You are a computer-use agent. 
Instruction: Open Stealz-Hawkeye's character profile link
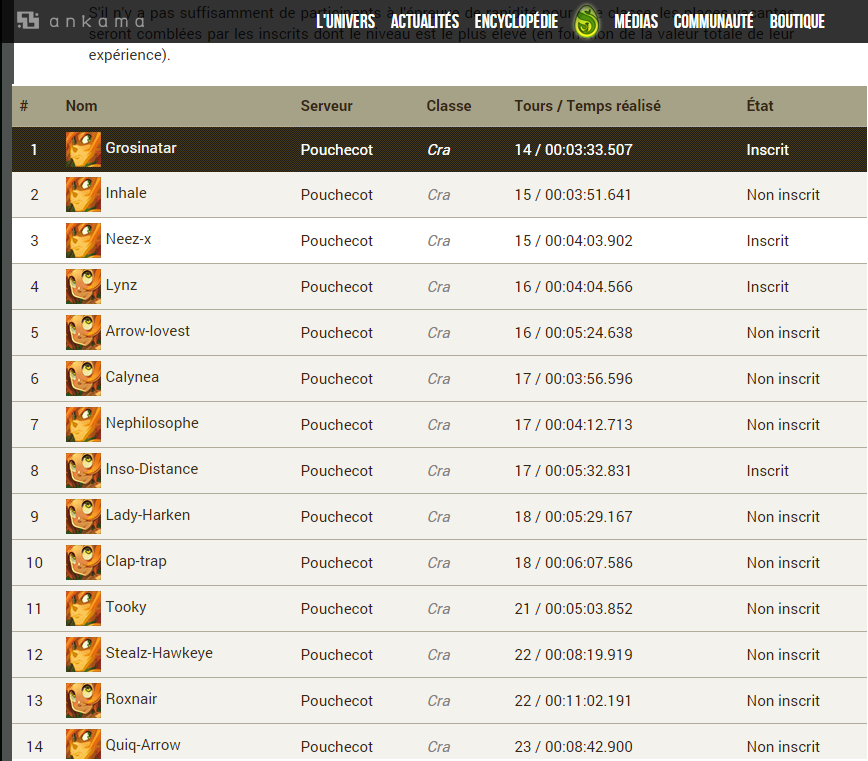point(159,653)
